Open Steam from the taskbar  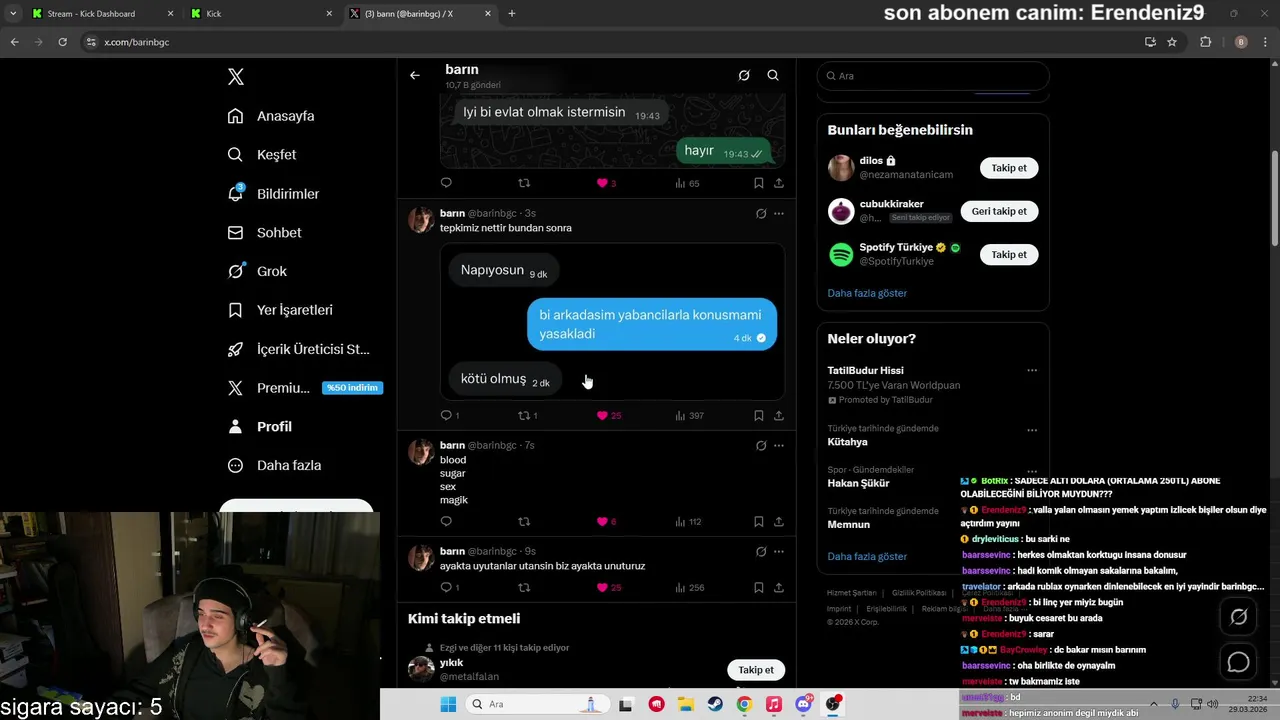(x=715, y=704)
